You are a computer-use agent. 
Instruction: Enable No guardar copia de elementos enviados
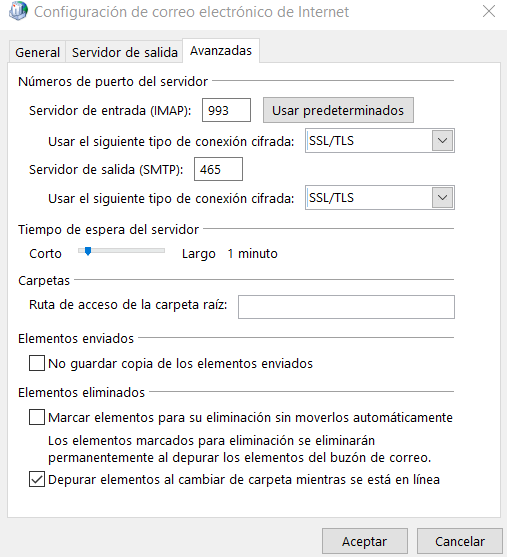pos(37,363)
